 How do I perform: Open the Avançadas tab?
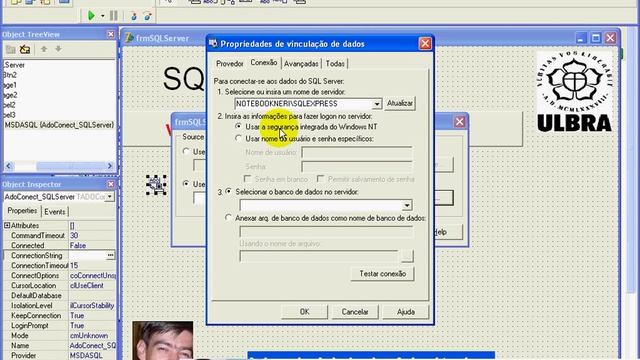click(301, 64)
